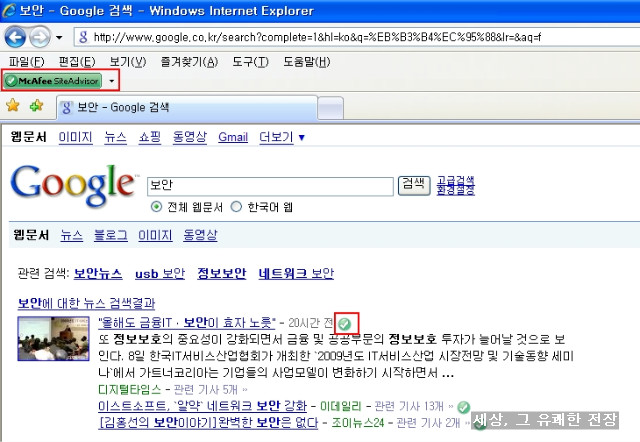
Task: Expand the 더보기 dropdown
Action: 282,137
